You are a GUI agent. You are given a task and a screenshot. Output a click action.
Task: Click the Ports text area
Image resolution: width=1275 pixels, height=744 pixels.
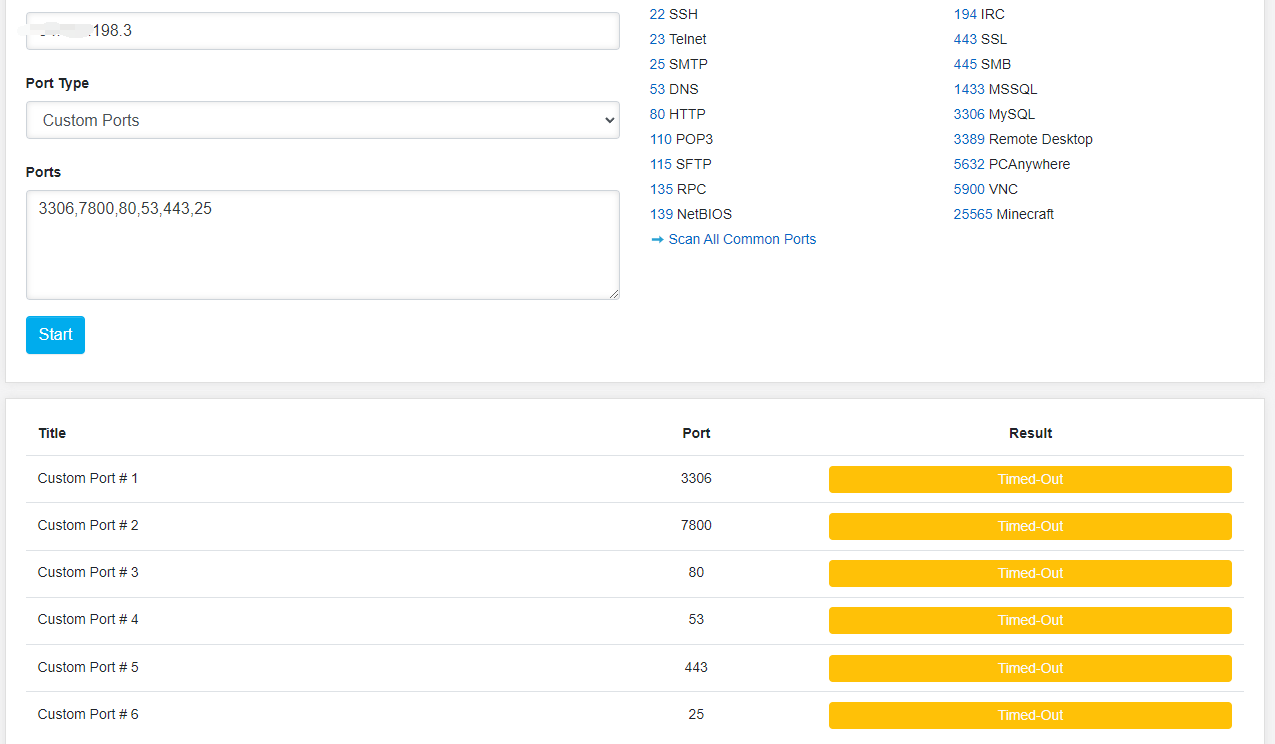pyautogui.click(x=322, y=245)
